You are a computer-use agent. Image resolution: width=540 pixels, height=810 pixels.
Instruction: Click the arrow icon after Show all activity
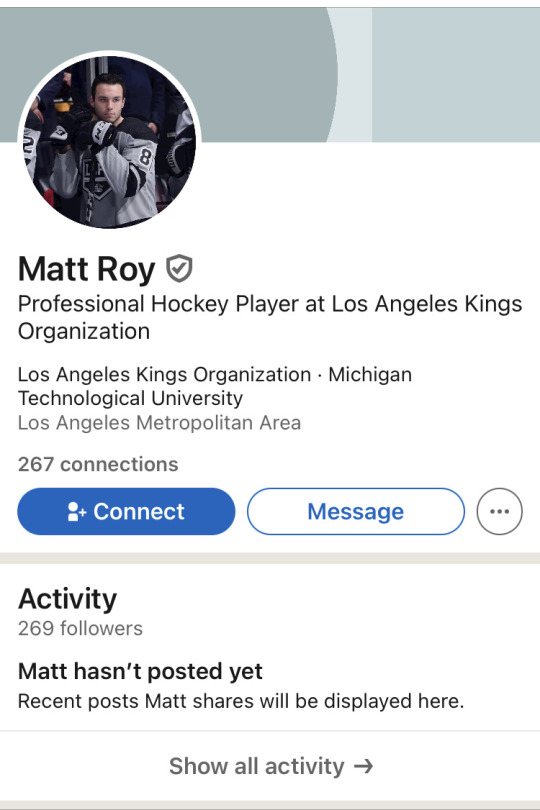pyautogui.click(x=363, y=766)
